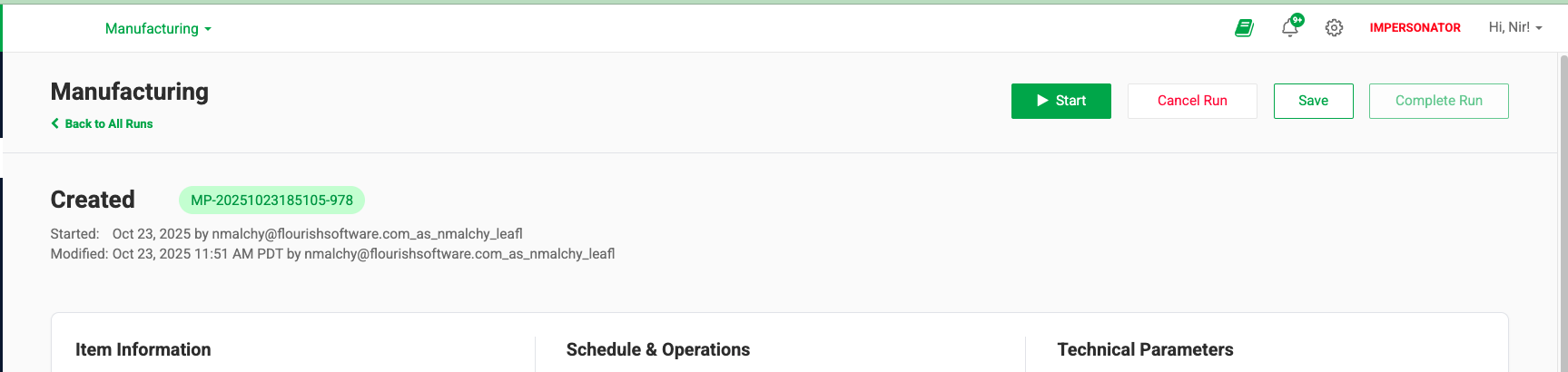Open the green book documentation icon

1244,28
